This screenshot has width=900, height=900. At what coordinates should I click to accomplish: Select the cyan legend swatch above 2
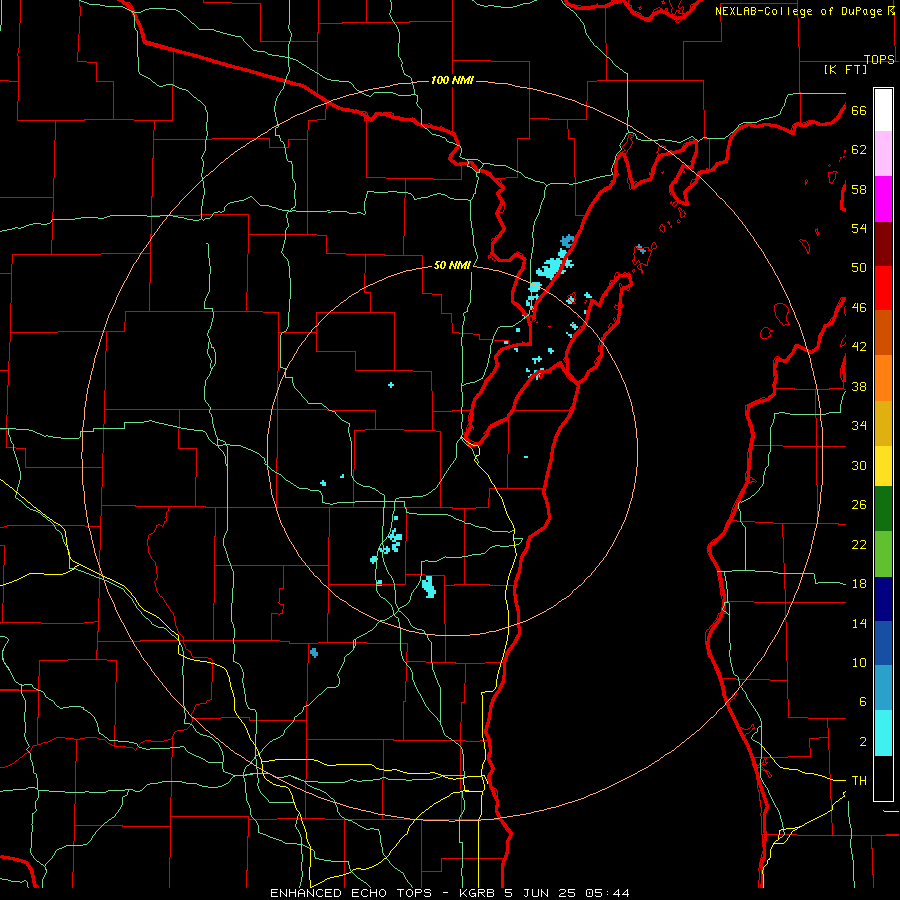883,733
